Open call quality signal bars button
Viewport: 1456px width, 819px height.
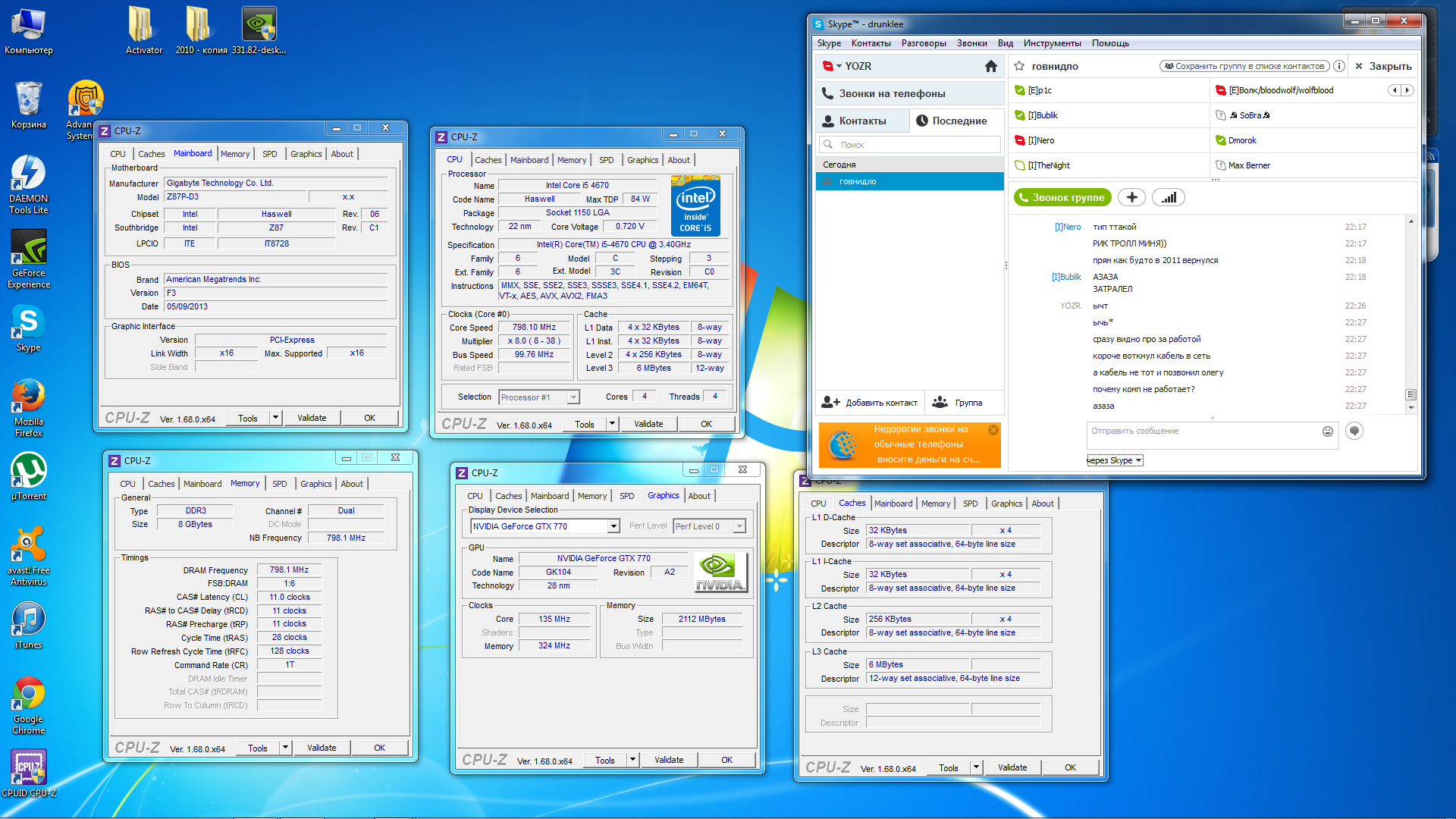tap(1169, 198)
